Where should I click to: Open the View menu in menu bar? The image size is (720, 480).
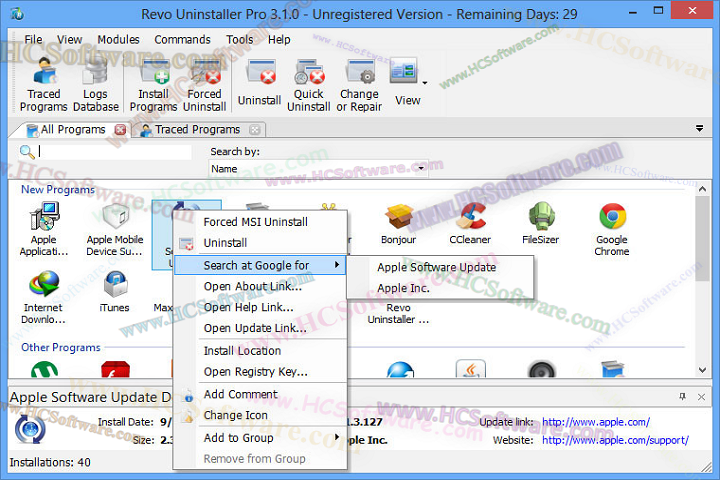pos(69,40)
